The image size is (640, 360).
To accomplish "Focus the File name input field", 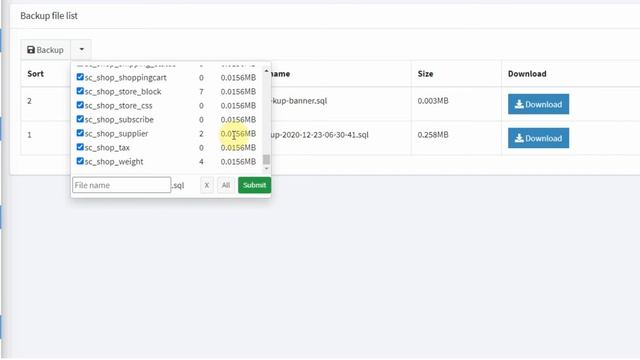I will 122,185.
